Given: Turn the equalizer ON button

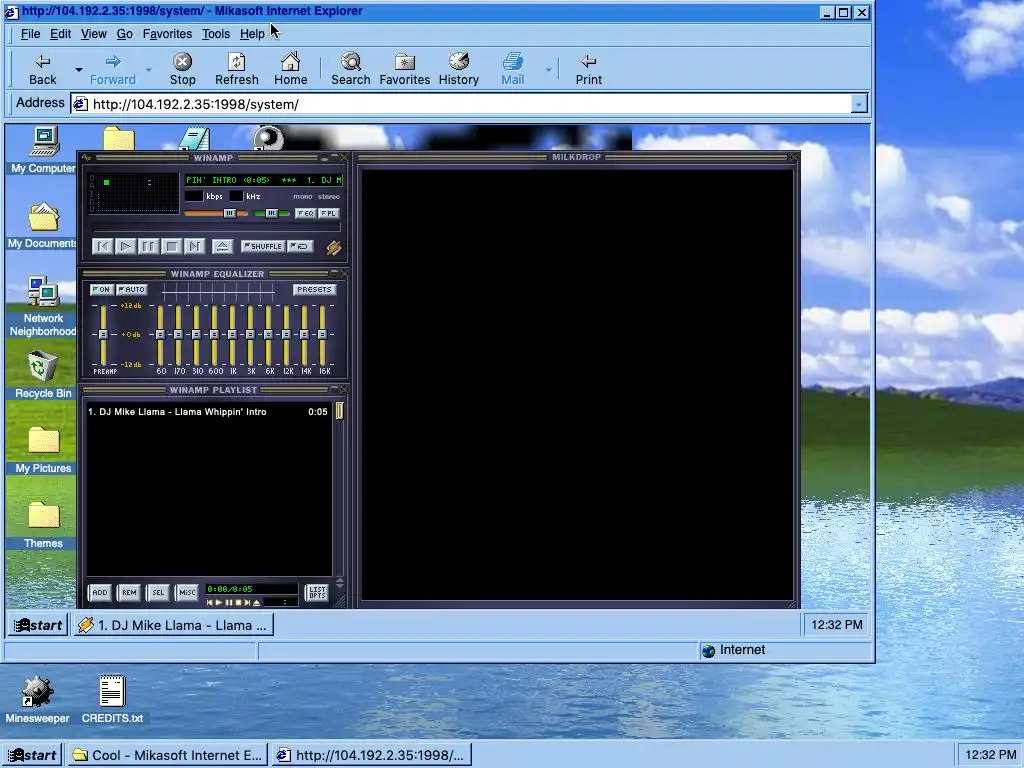Looking at the screenshot, I should pyautogui.click(x=101, y=289).
